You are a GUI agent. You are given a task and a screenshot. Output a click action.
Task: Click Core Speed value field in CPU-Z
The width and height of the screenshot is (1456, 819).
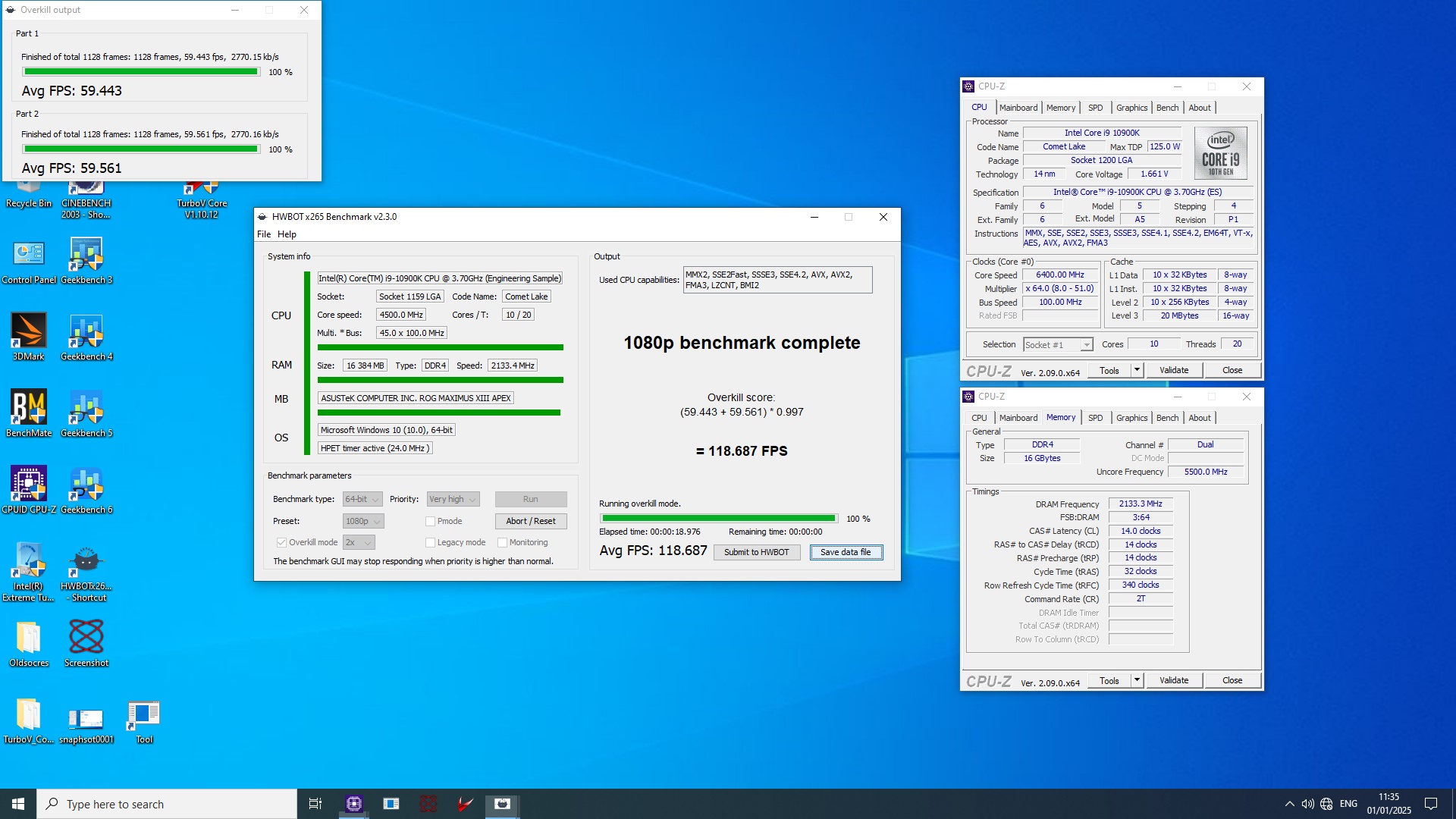point(1060,275)
